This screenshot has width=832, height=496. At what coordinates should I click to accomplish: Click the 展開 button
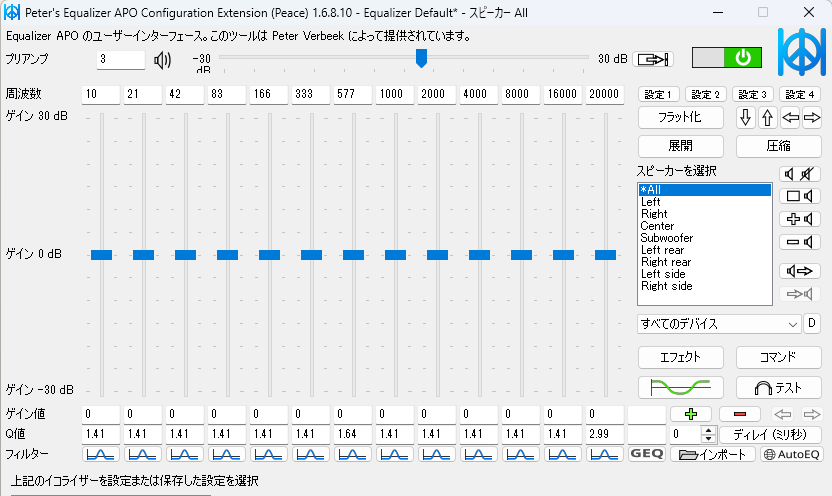click(680, 146)
